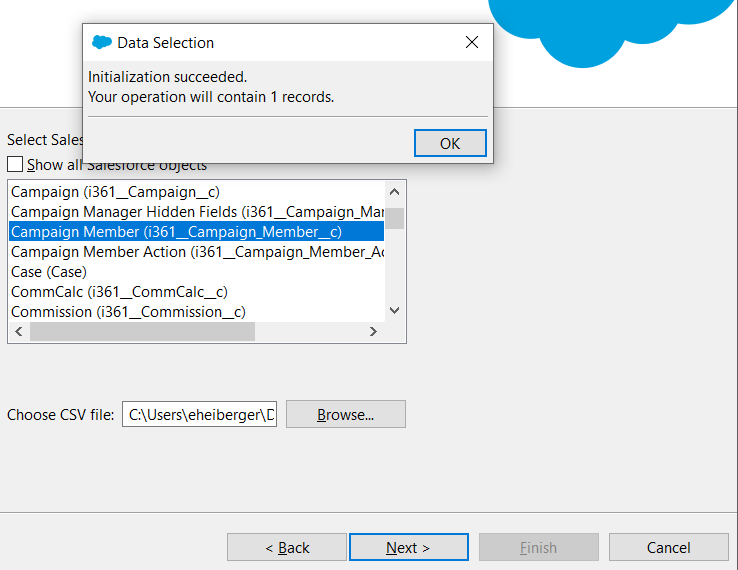Screen dimensions: 738x570
Task: Click the horizontal scroll right arrow
Action: click(x=373, y=332)
